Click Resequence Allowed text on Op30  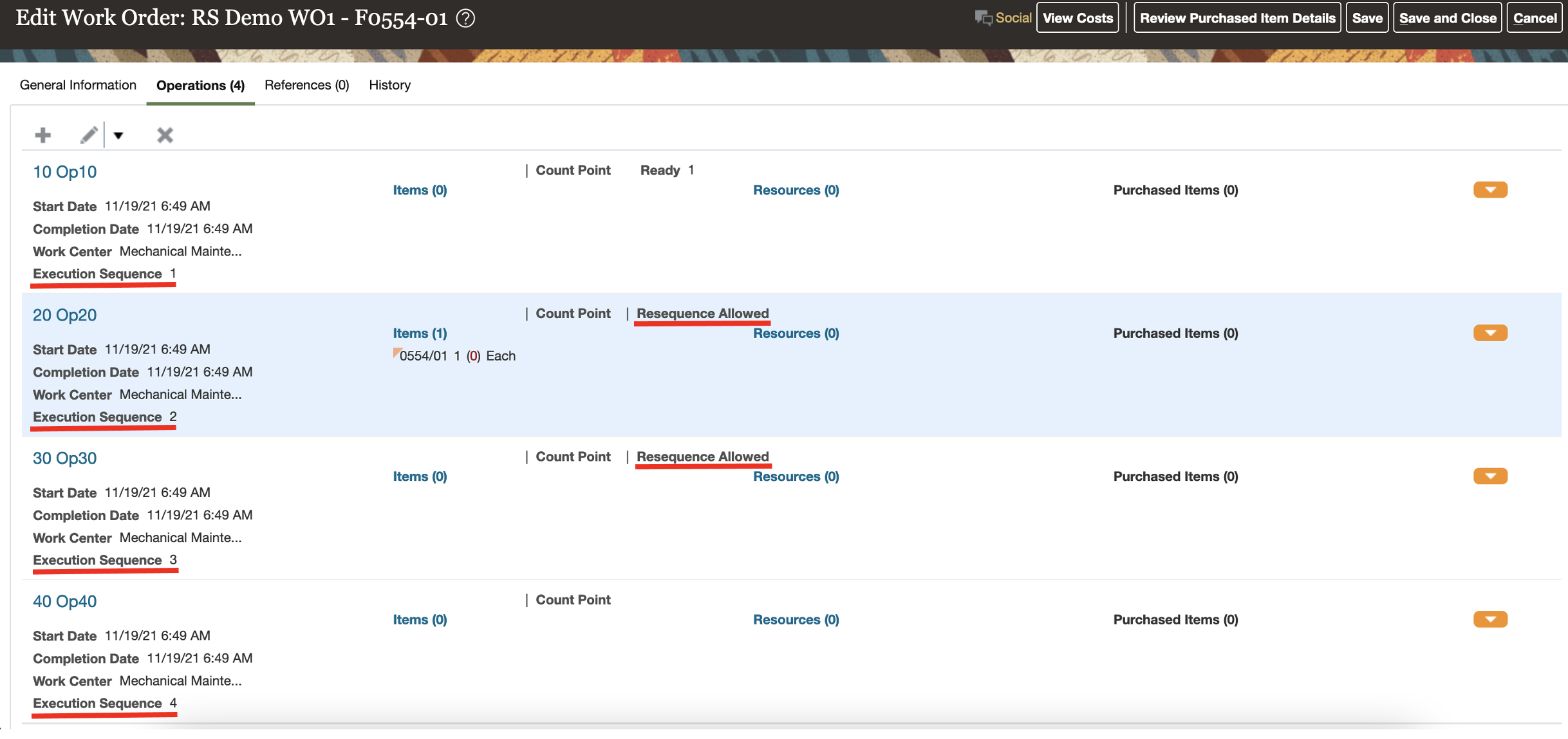click(x=702, y=456)
